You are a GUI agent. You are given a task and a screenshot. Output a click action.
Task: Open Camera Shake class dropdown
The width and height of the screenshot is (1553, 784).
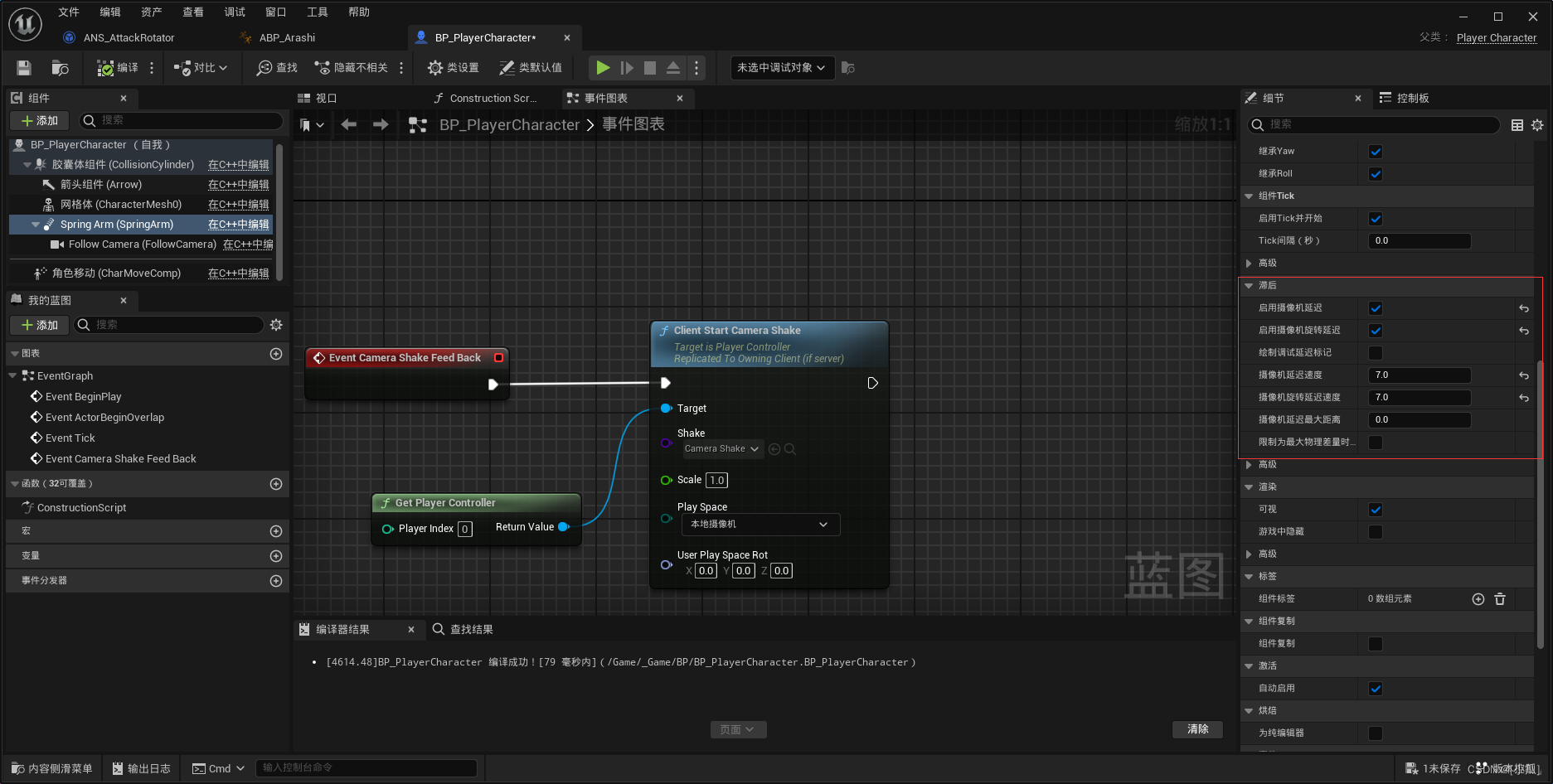click(x=722, y=449)
